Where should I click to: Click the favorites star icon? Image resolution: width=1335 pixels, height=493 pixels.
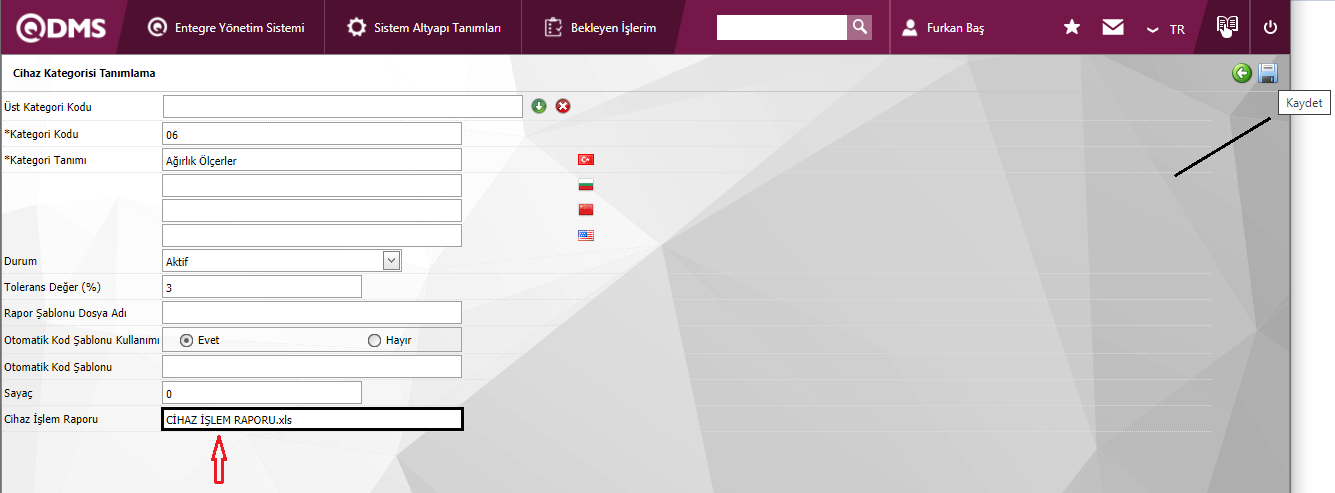point(1072,28)
